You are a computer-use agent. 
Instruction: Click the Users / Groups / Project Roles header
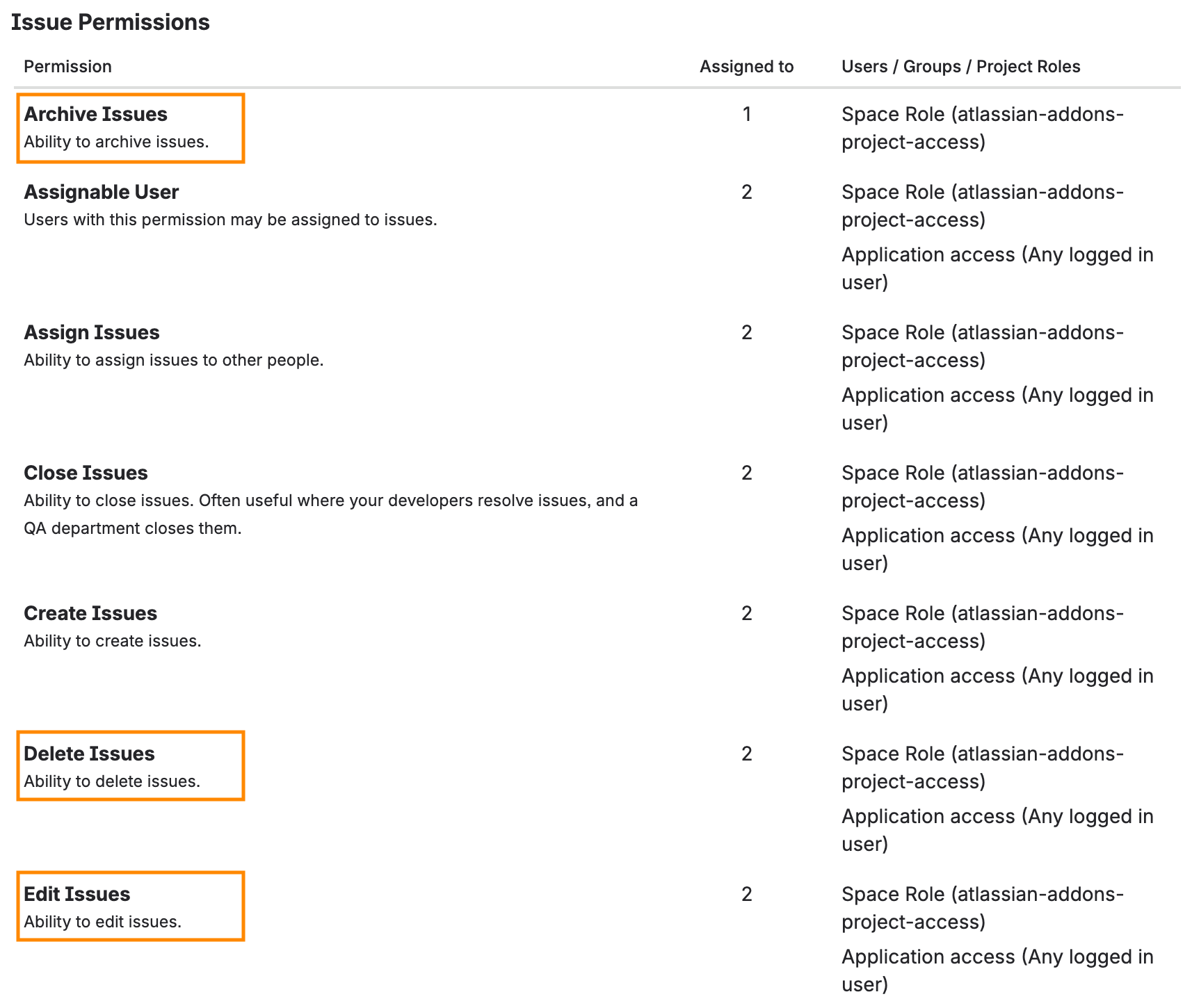(960, 67)
